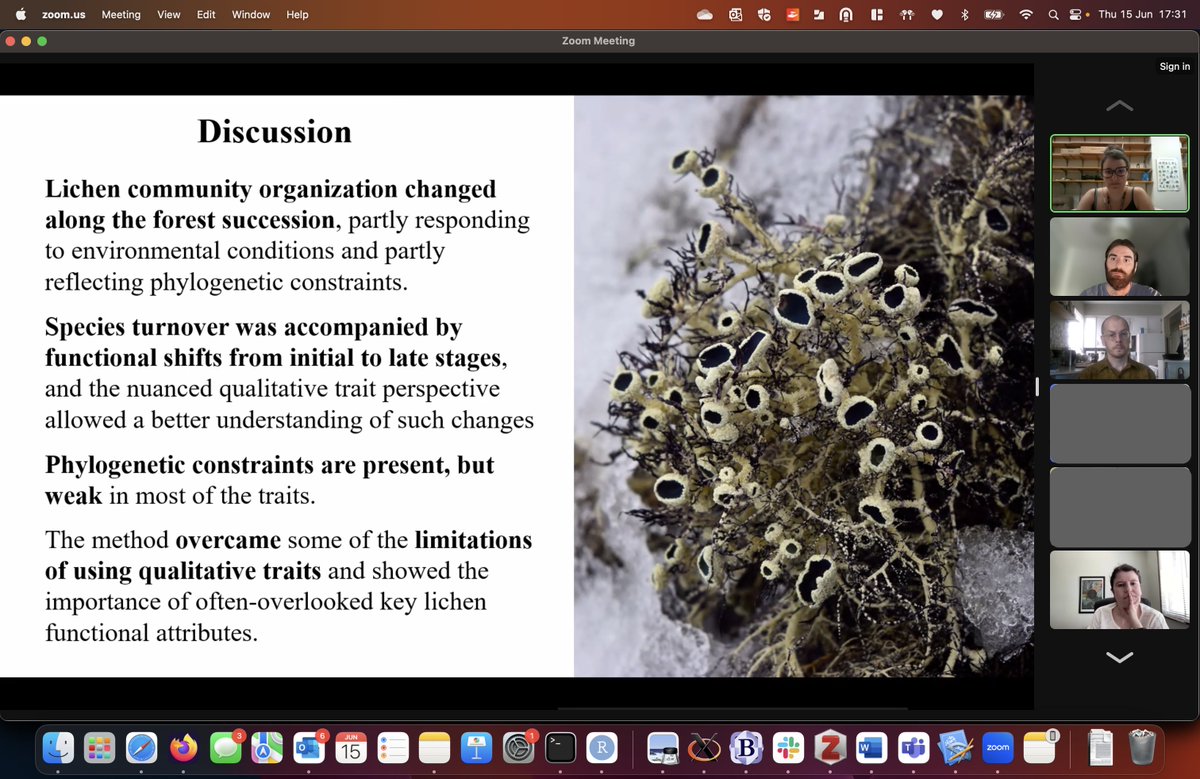Open Keynote from the Dock
Viewport: 1200px width, 779px height.
[x=477, y=746]
